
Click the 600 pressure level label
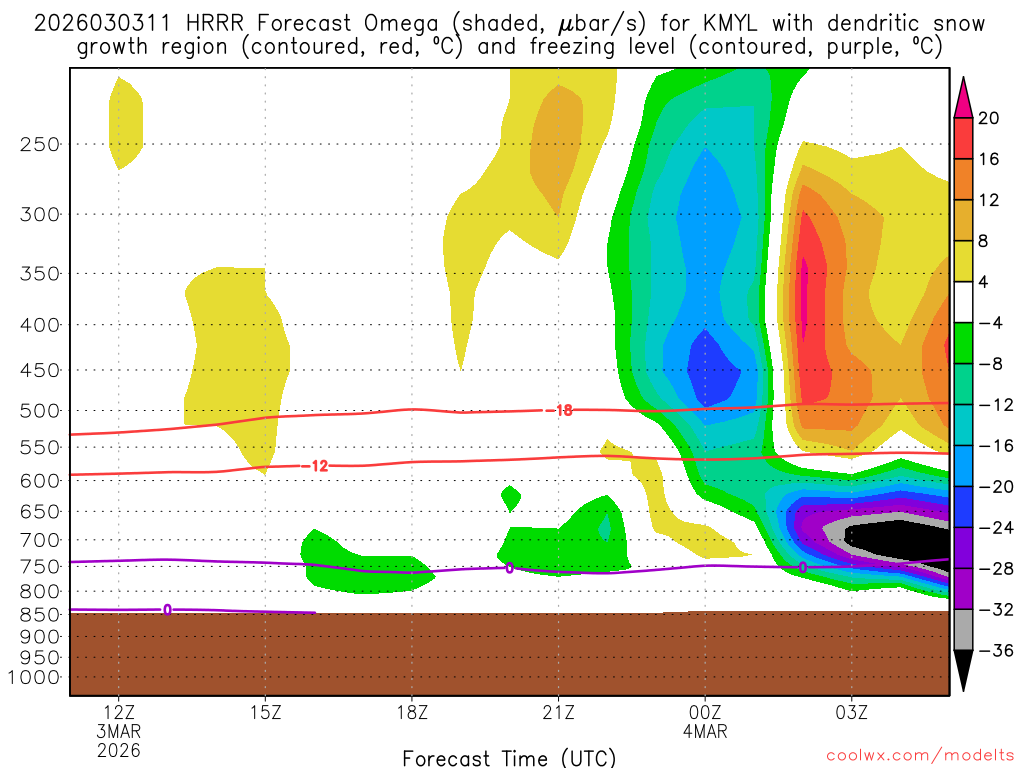pyautogui.click(x=39, y=481)
